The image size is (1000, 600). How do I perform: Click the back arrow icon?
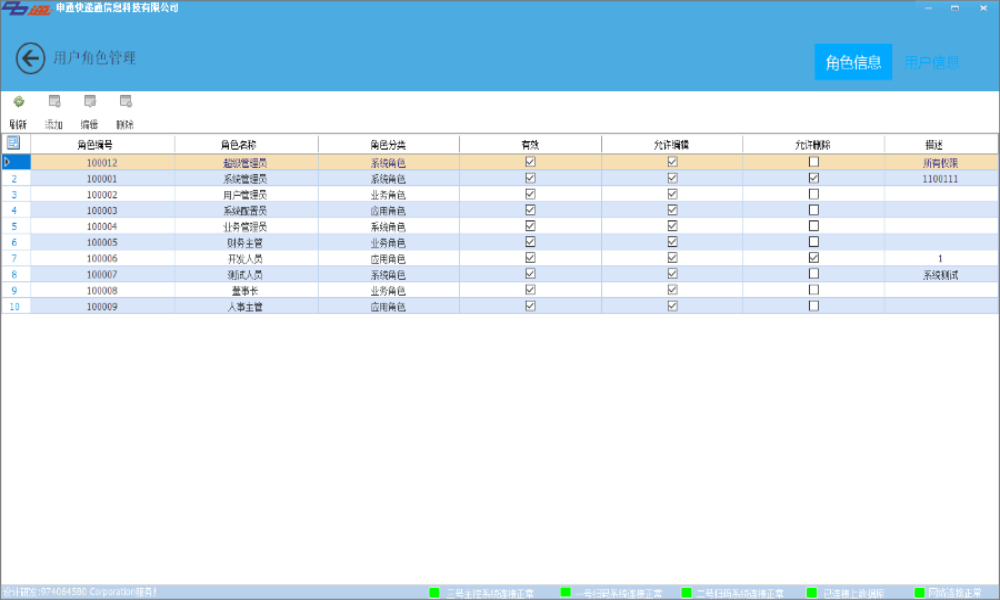pos(30,59)
